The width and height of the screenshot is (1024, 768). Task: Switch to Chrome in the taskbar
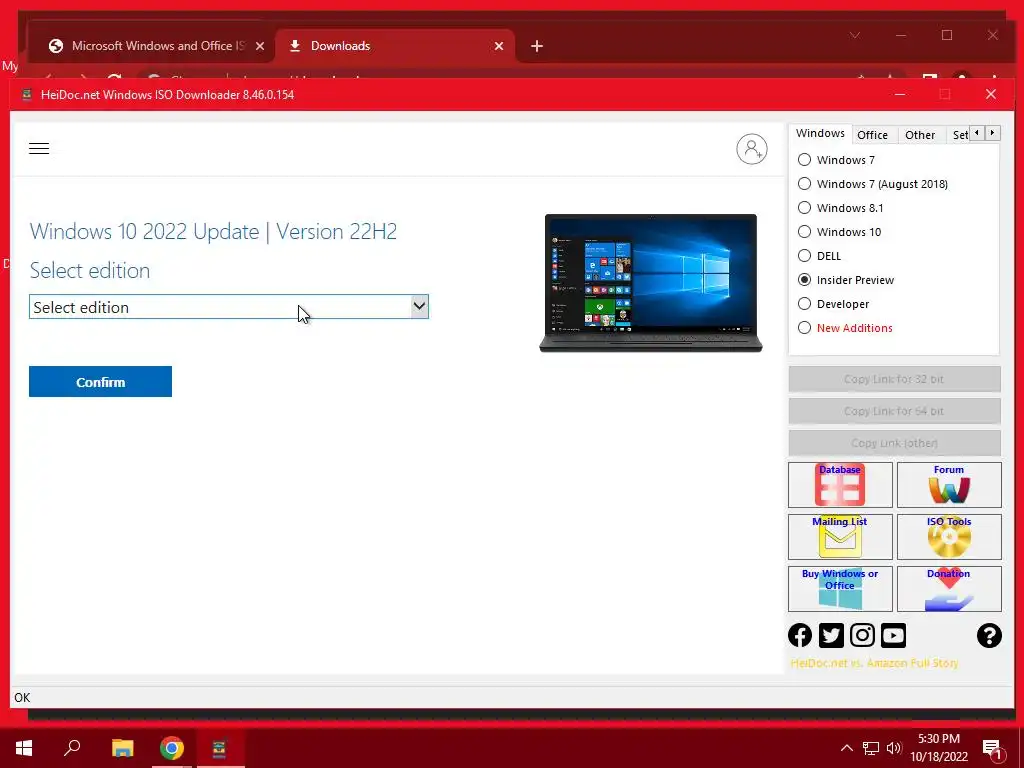click(x=172, y=748)
